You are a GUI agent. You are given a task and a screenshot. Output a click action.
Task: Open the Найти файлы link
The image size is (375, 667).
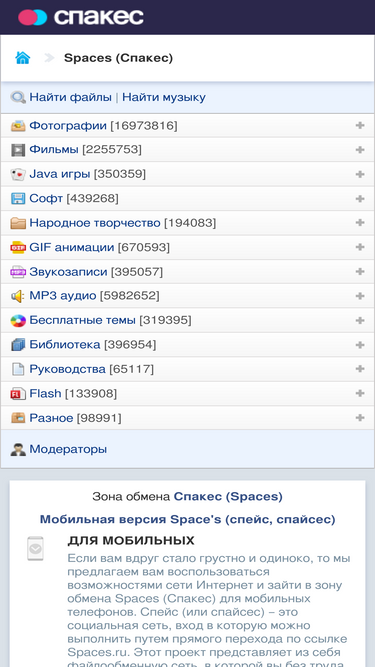[70, 97]
